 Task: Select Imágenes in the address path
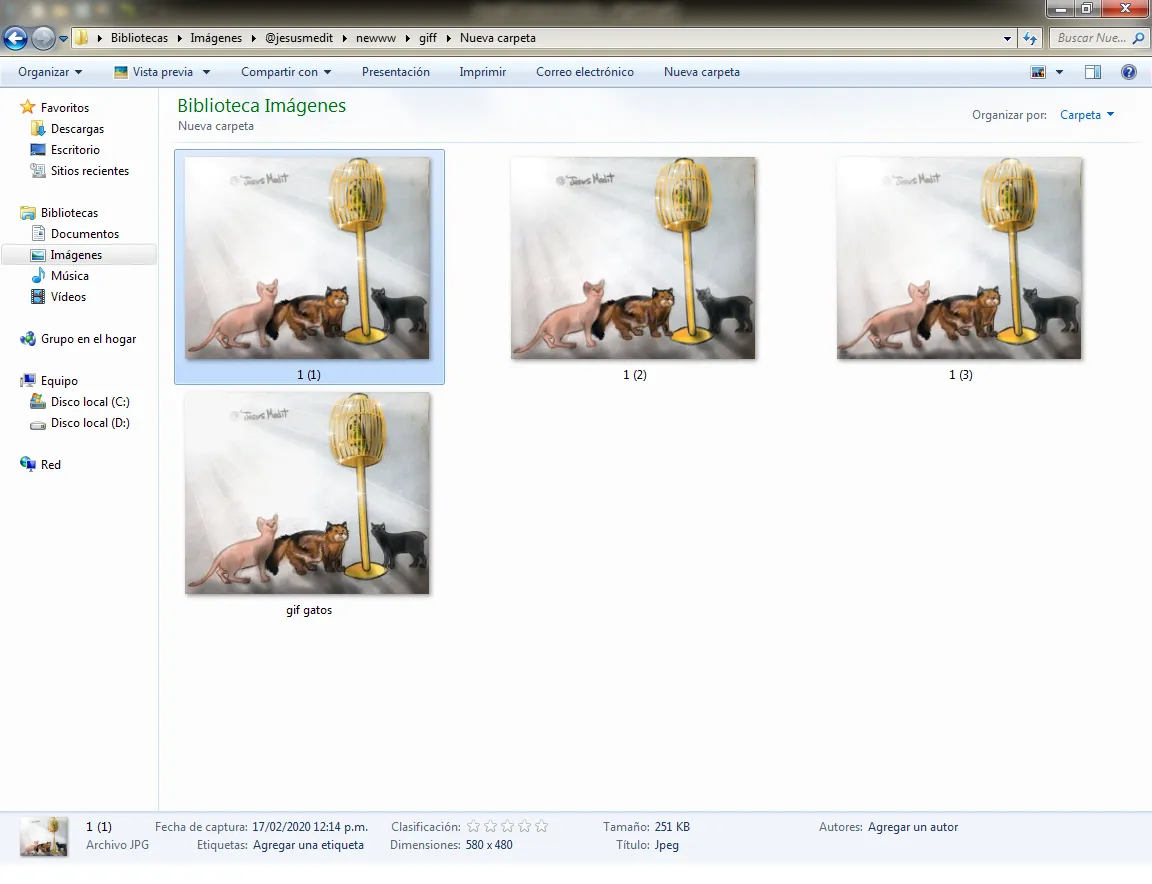click(216, 38)
